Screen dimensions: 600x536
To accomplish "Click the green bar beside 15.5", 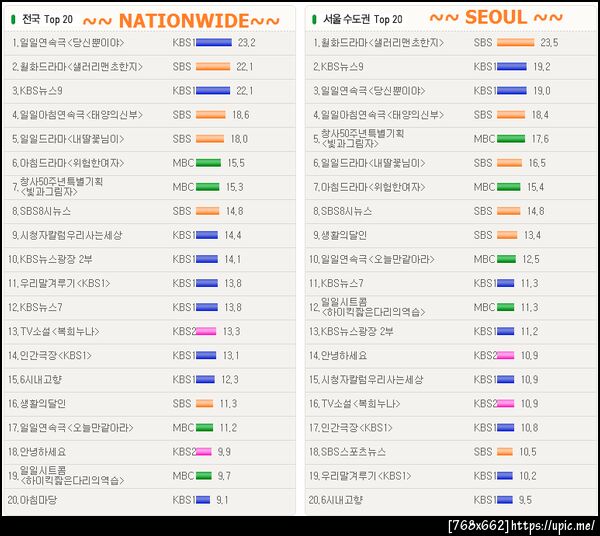I will (x=208, y=163).
